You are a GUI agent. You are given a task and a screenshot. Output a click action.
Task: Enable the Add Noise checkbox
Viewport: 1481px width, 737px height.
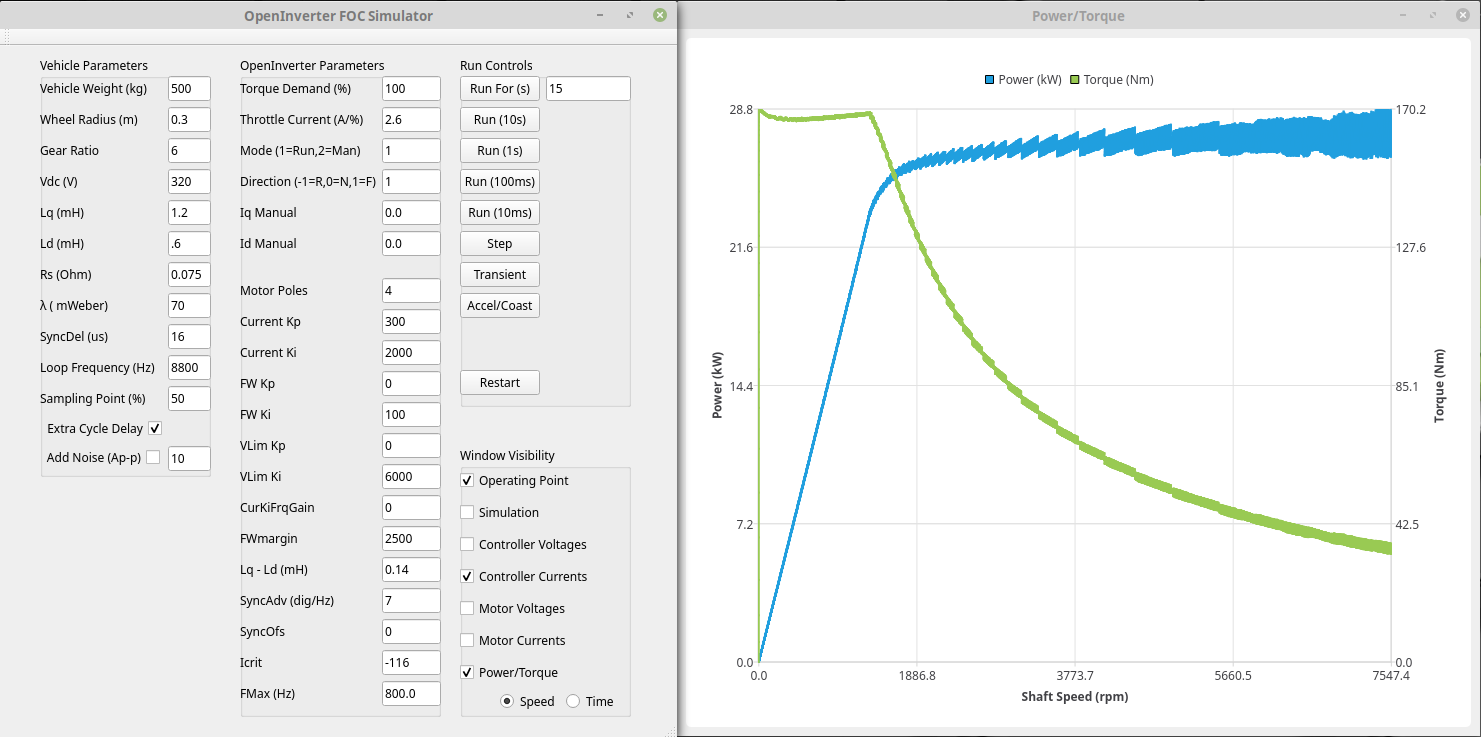153,458
